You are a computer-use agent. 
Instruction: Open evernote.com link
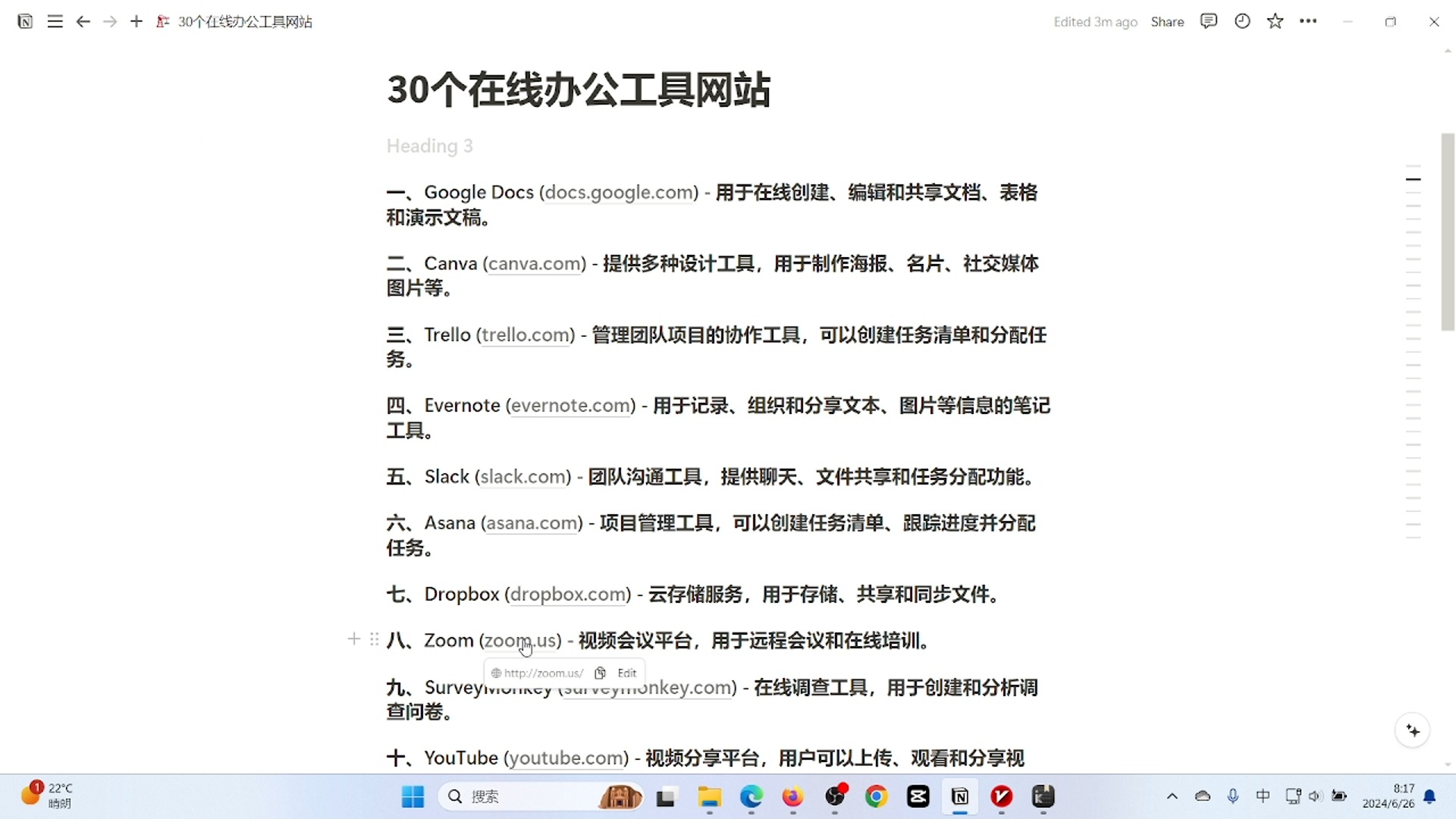[571, 406]
